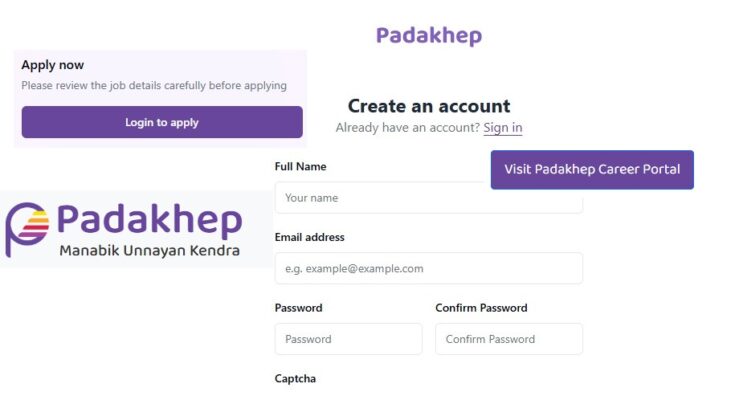
Task: Open the Sign in link
Action: [x=502, y=128]
